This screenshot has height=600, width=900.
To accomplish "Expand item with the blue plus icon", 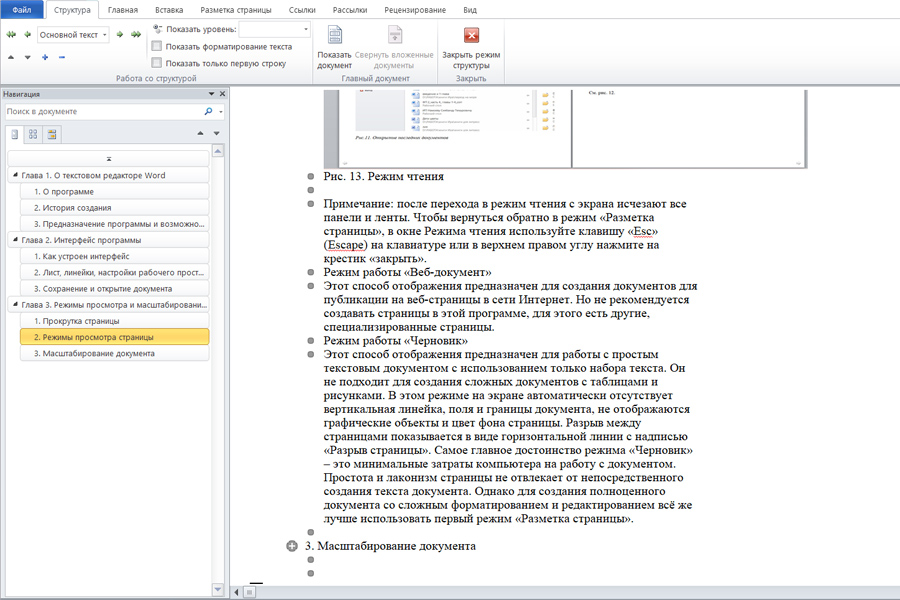I will [45, 57].
